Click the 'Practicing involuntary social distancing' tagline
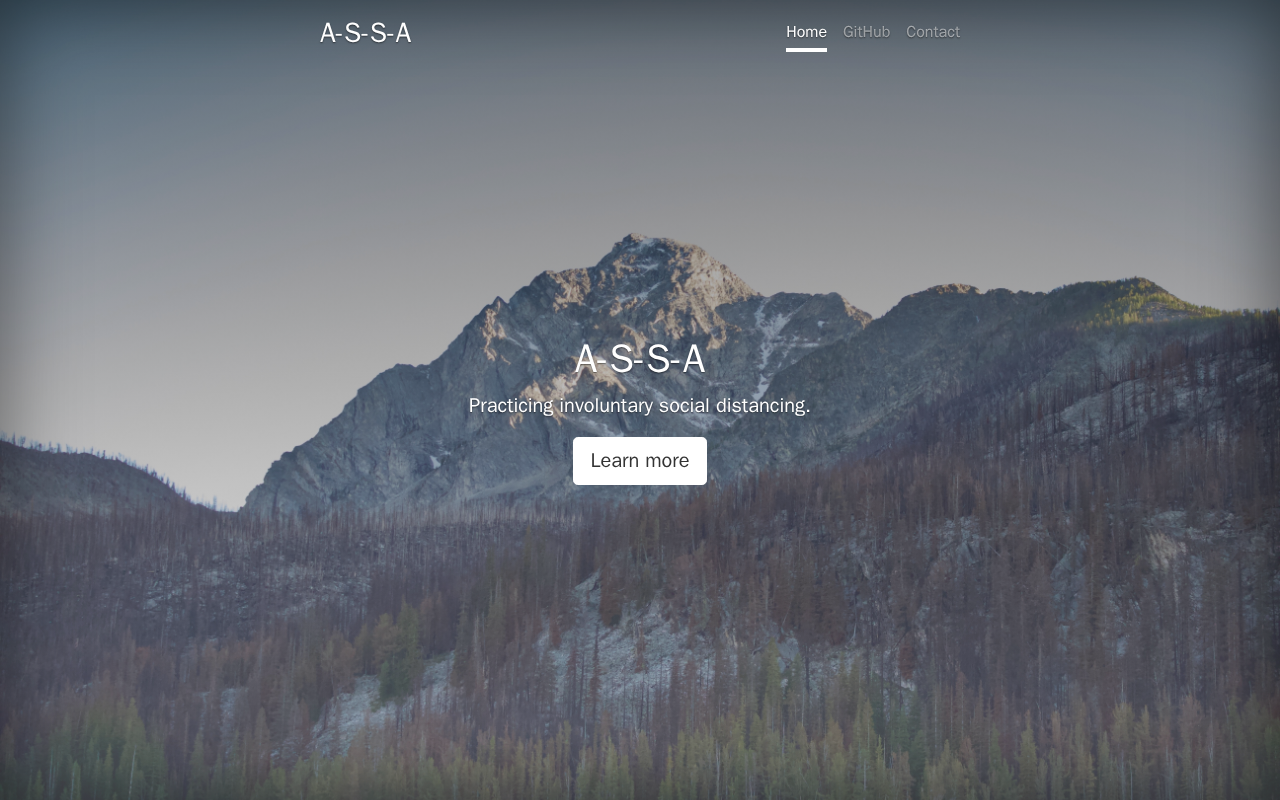The image size is (1280, 800). click(640, 405)
